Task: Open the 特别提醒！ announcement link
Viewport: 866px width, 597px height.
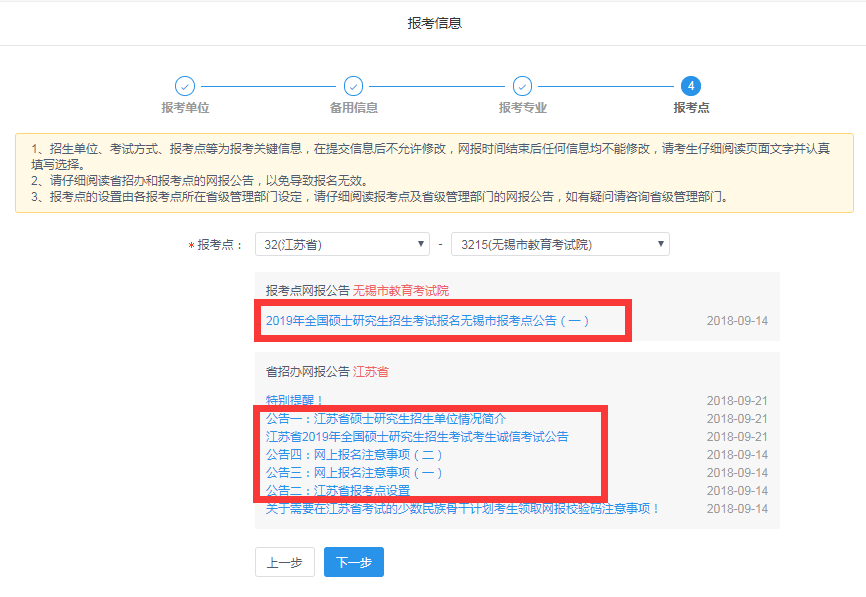Action: pyautogui.click(x=294, y=400)
